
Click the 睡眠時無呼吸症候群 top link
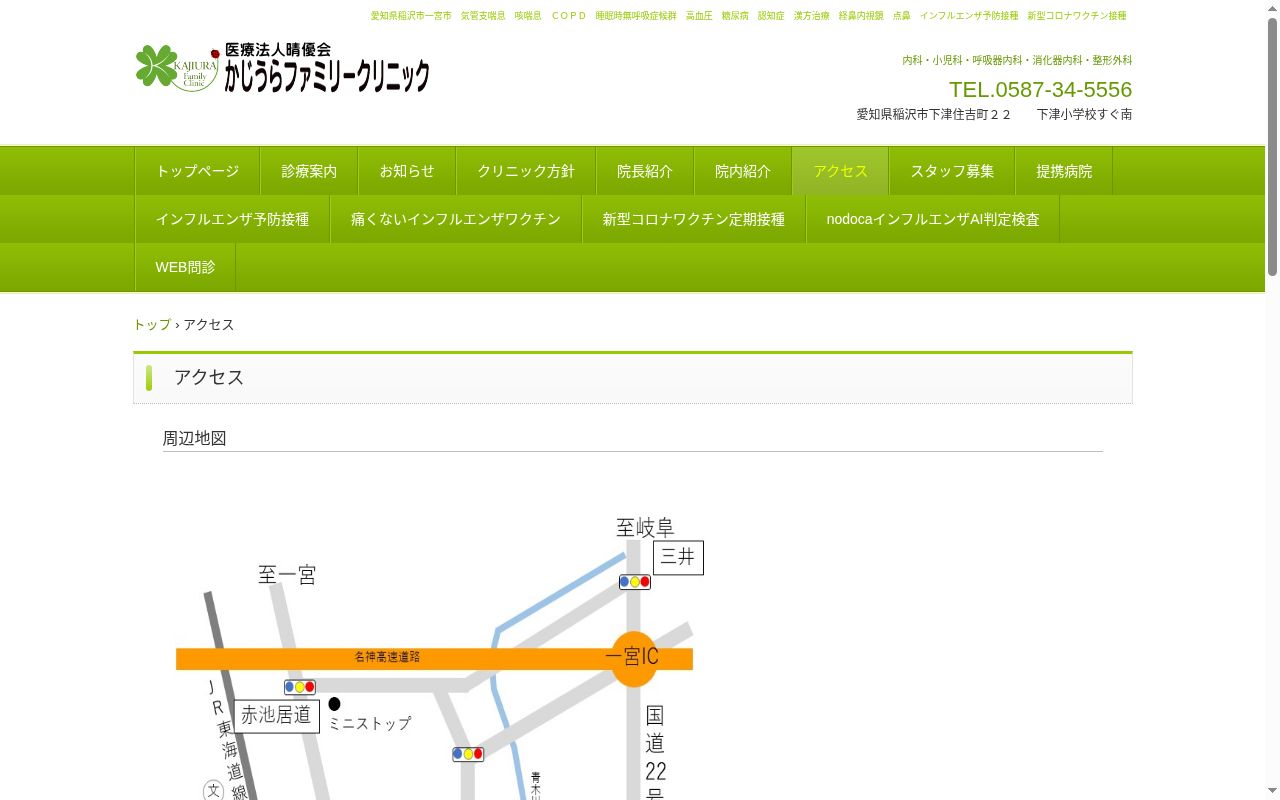coord(636,16)
